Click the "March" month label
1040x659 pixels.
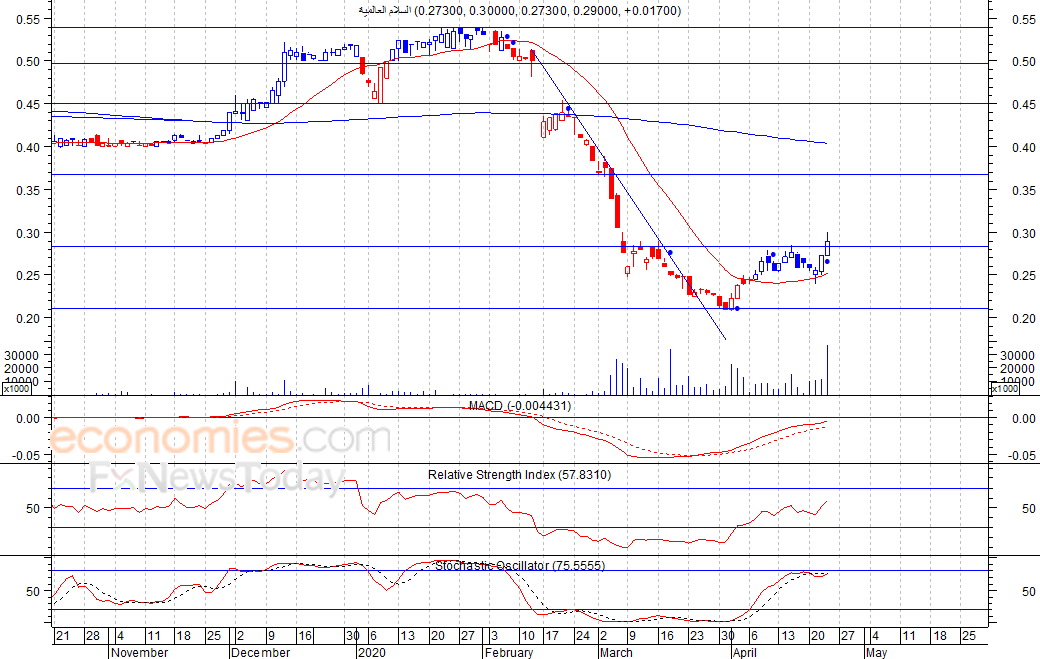coord(616,652)
